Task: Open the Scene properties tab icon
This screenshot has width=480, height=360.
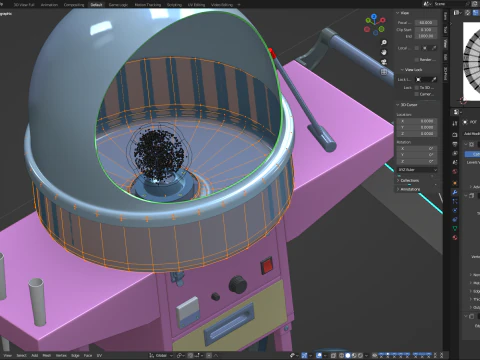Action: point(455,162)
